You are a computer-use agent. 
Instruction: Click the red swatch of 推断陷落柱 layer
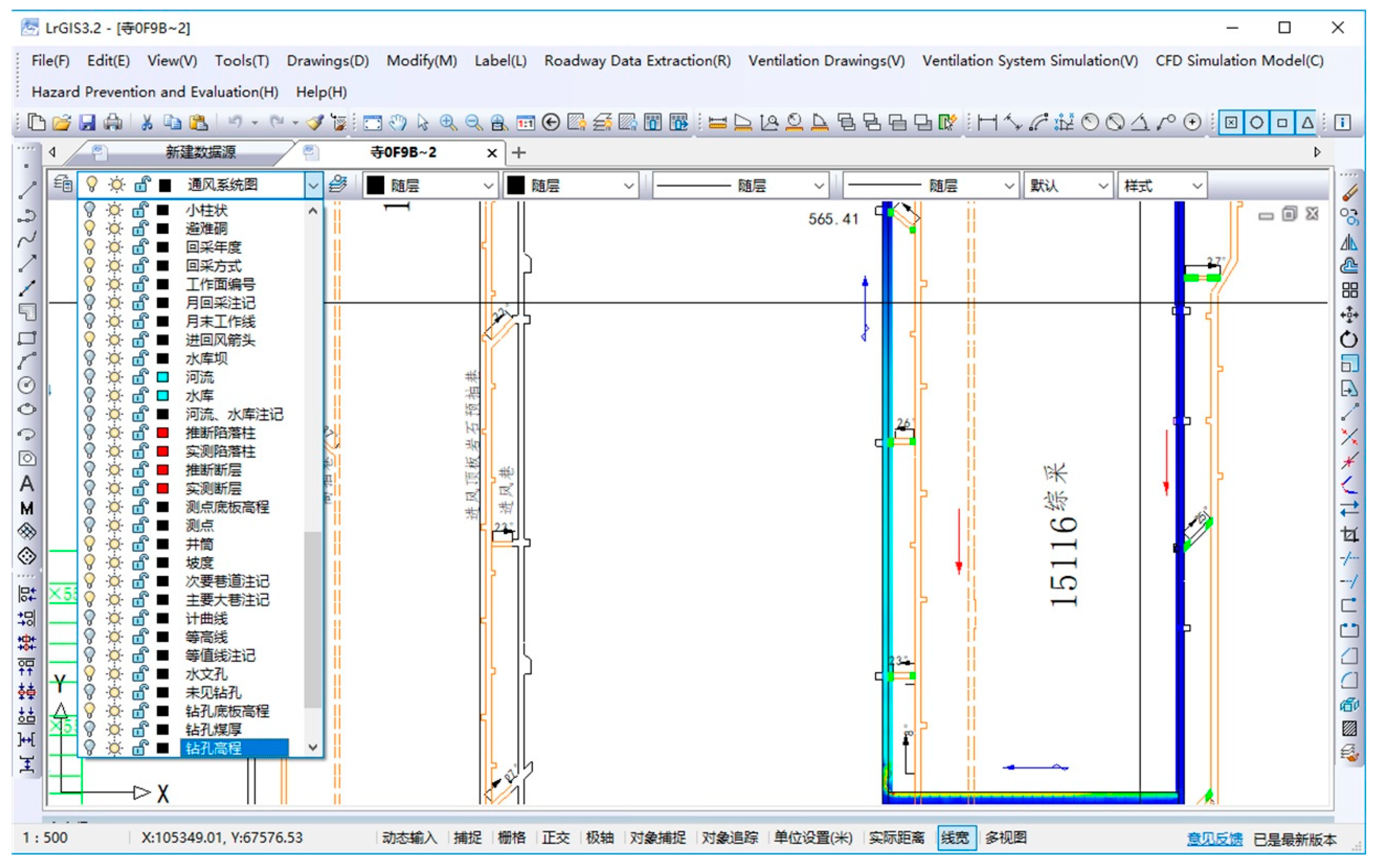click(x=163, y=432)
